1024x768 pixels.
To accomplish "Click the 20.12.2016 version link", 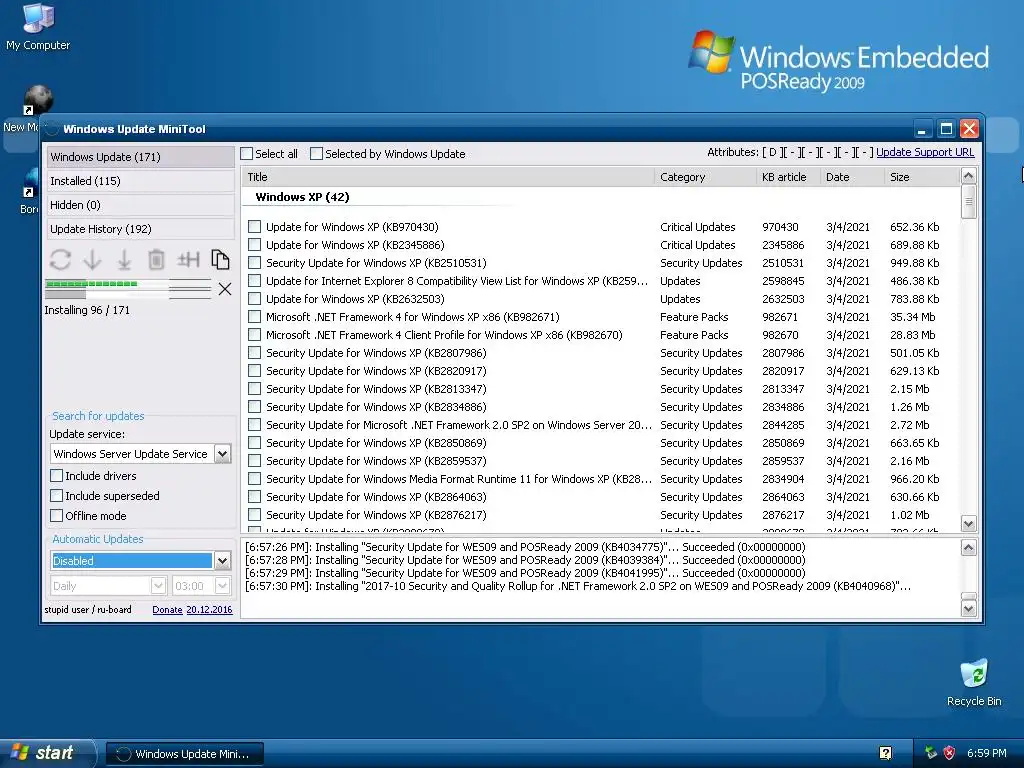I will [x=209, y=609].
